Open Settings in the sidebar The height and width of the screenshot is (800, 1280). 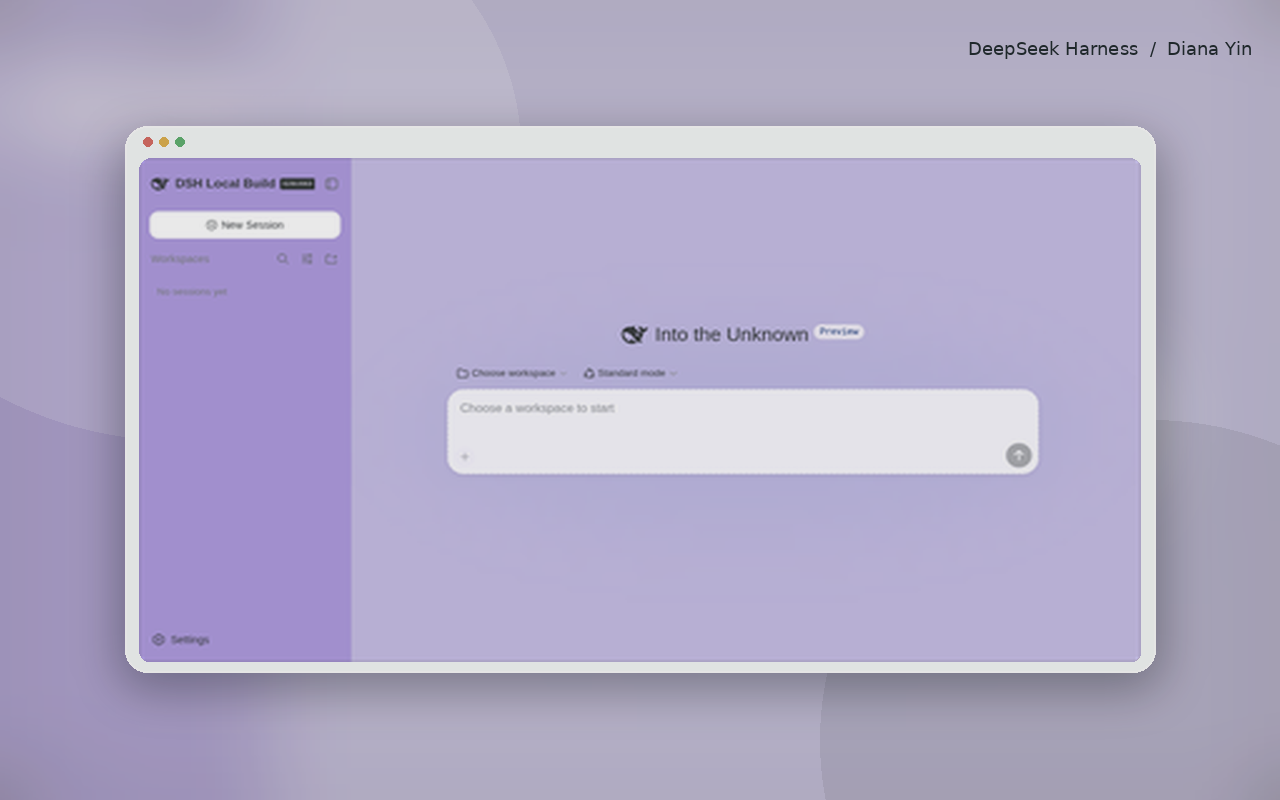click(181, 640)
